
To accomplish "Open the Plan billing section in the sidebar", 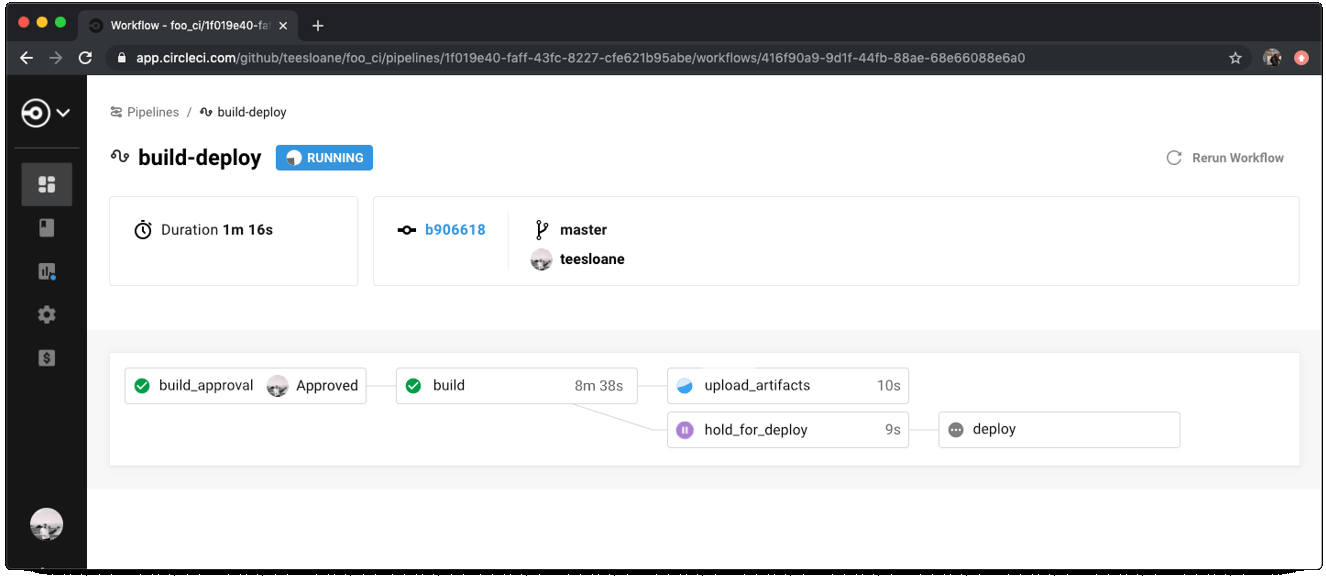I will coord(46,357).
